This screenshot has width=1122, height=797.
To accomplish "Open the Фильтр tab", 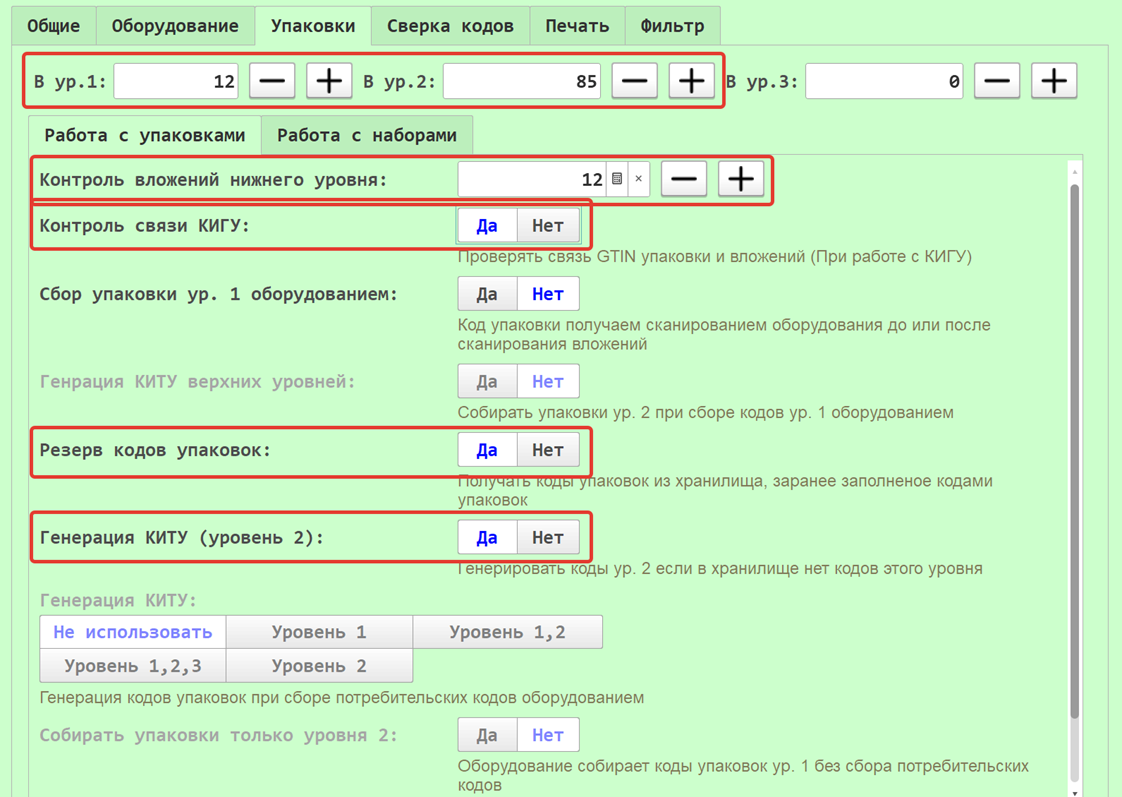I will [673, 26].
